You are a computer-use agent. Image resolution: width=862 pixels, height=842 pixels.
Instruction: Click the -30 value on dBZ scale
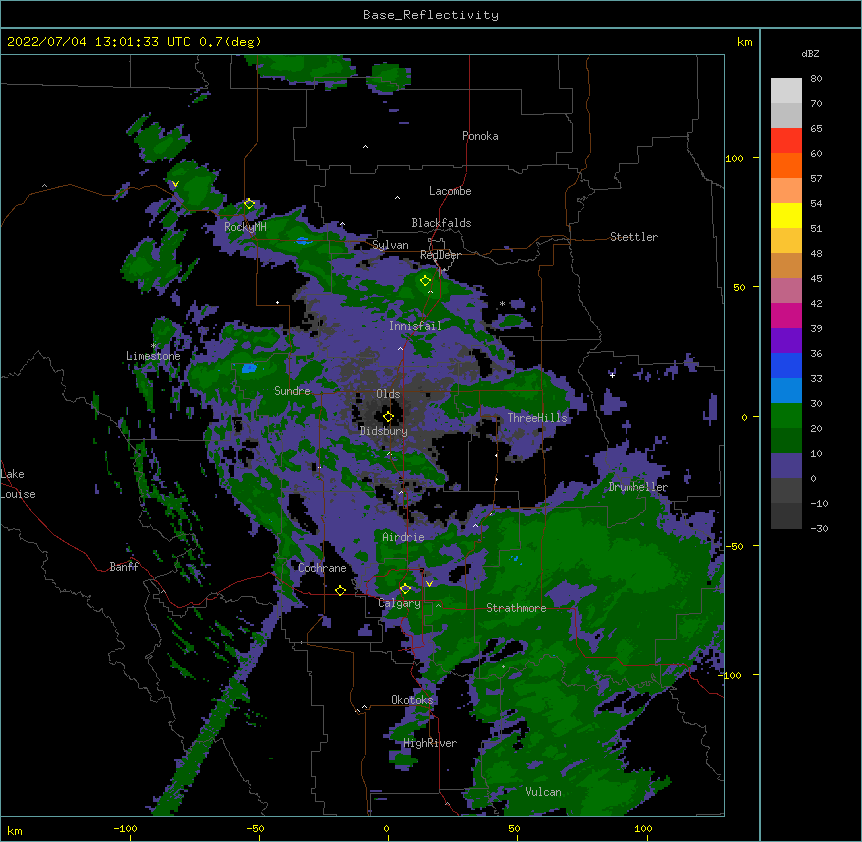coord(819,528)
